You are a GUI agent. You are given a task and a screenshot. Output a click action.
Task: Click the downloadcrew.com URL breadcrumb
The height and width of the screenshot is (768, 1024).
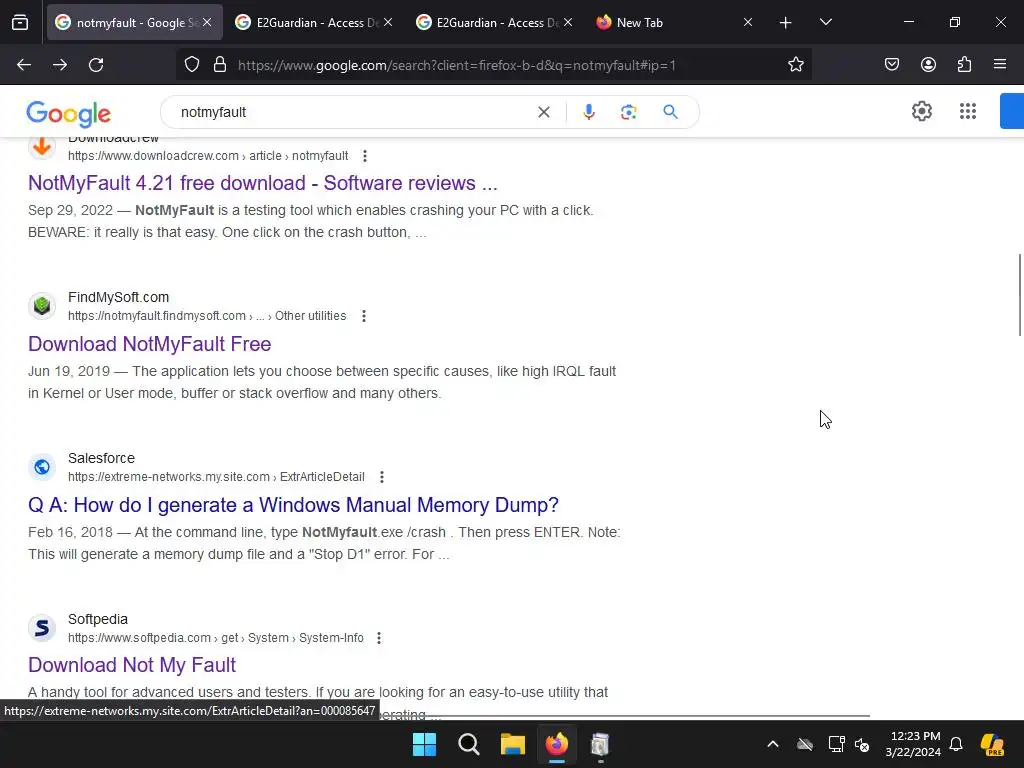pos(208,156)
